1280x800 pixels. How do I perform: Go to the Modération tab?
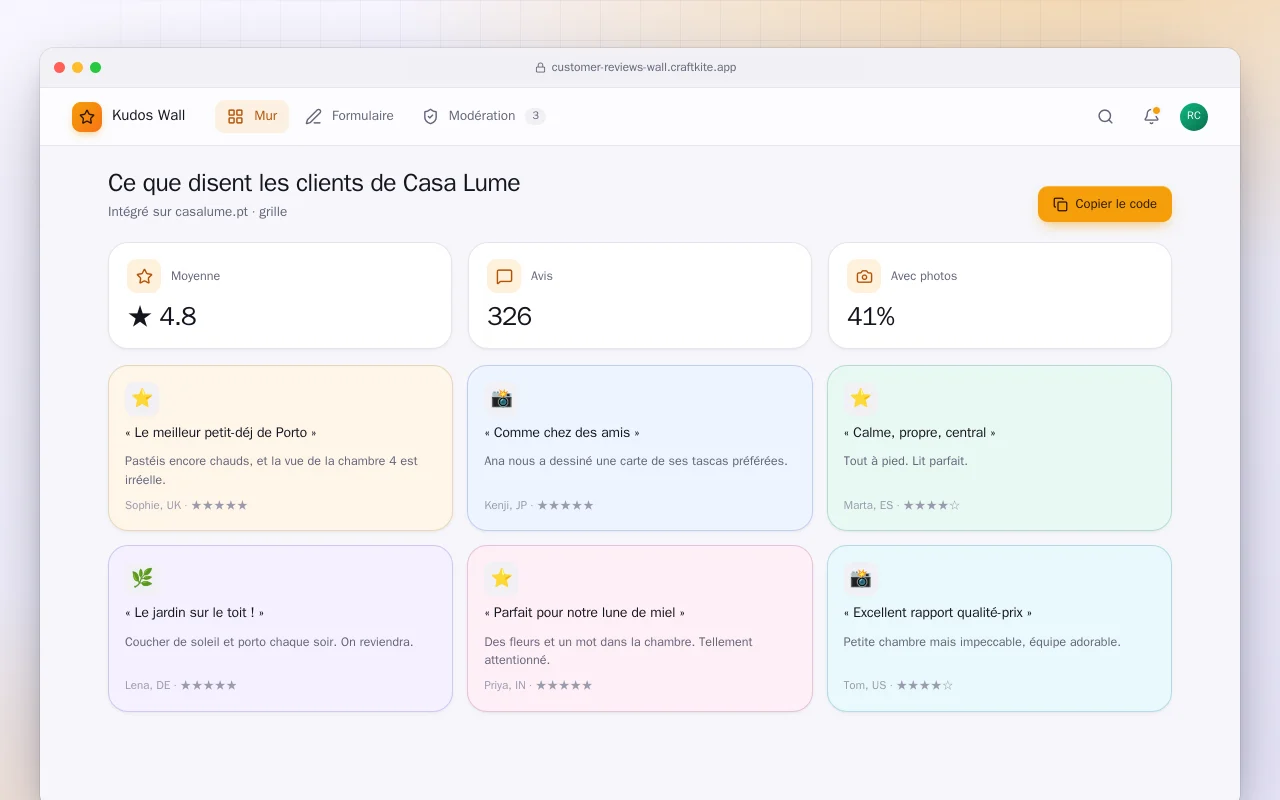(x=484, y=116)
